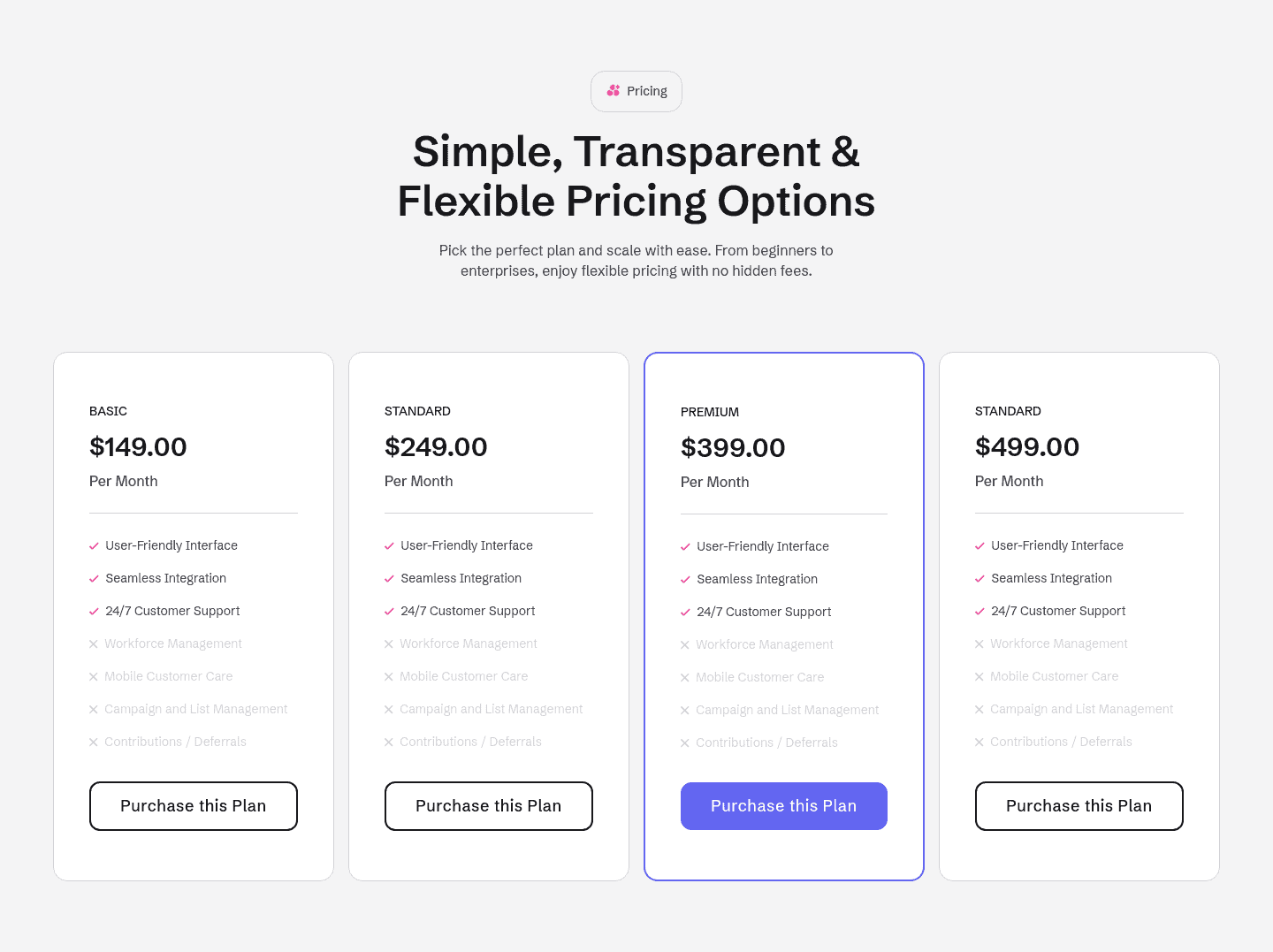Select the BASIC plan heading
Image resolution: width=1273 pixels, height=952 pixels.
108,411
